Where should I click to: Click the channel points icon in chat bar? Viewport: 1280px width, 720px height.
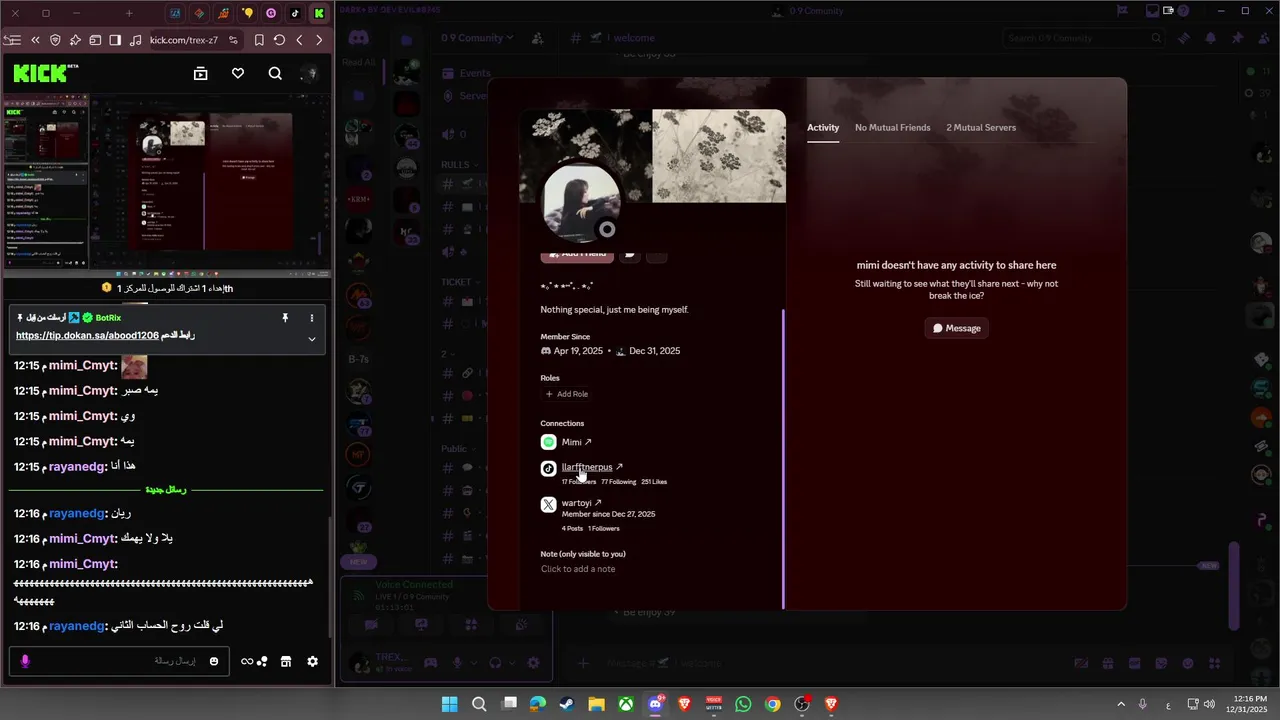tap(262, 661)
